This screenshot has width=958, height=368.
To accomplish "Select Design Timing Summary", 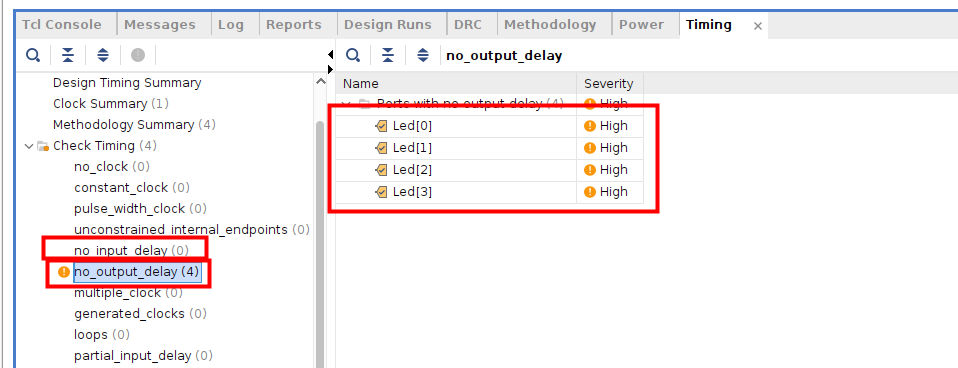I will 127,83.
